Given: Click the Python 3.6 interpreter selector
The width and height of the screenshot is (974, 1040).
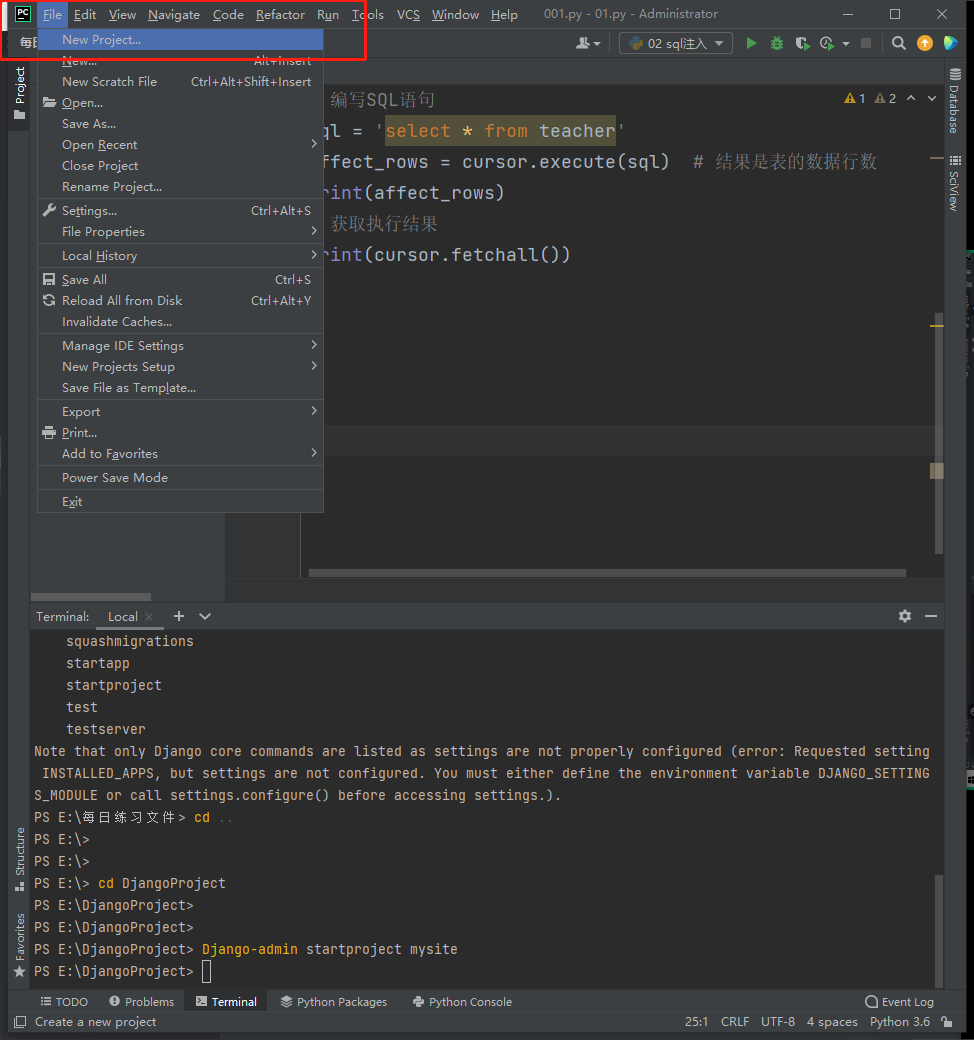Looking at the screenshot, I should (x=900, y=1021).
